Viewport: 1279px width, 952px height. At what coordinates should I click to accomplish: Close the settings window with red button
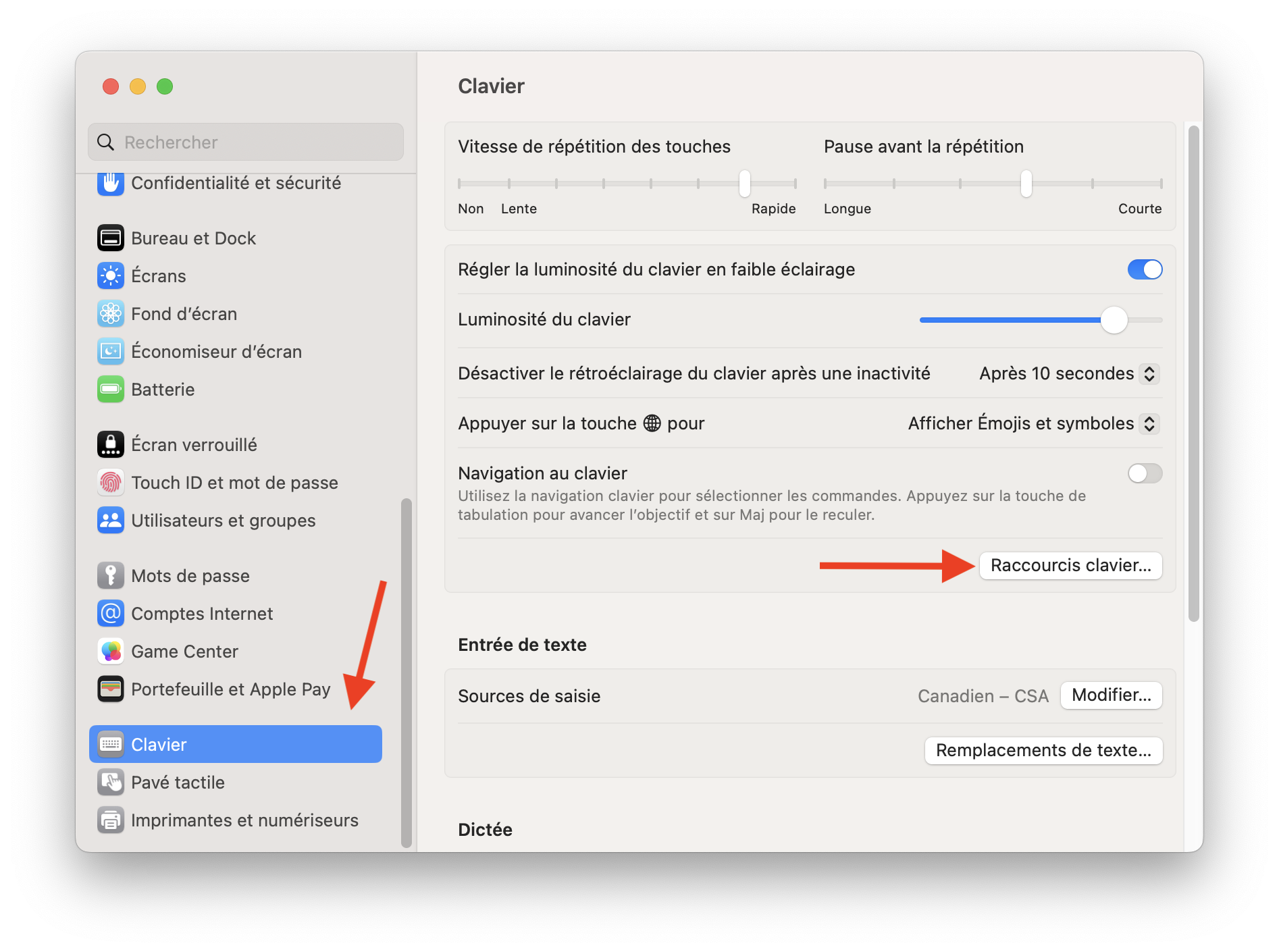click(x=111, y=86)
